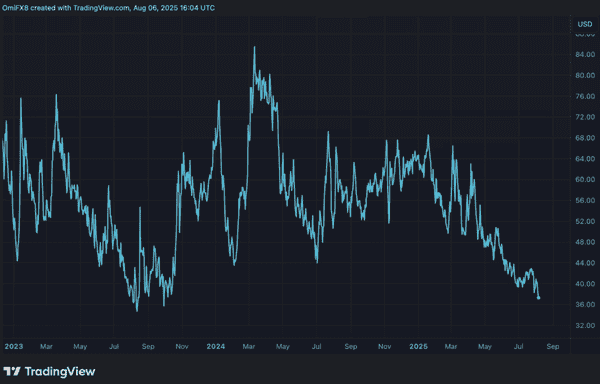This screenshot has width=600, height=384.
Task: Click the 76.00 price axis label
Action: 585,96
